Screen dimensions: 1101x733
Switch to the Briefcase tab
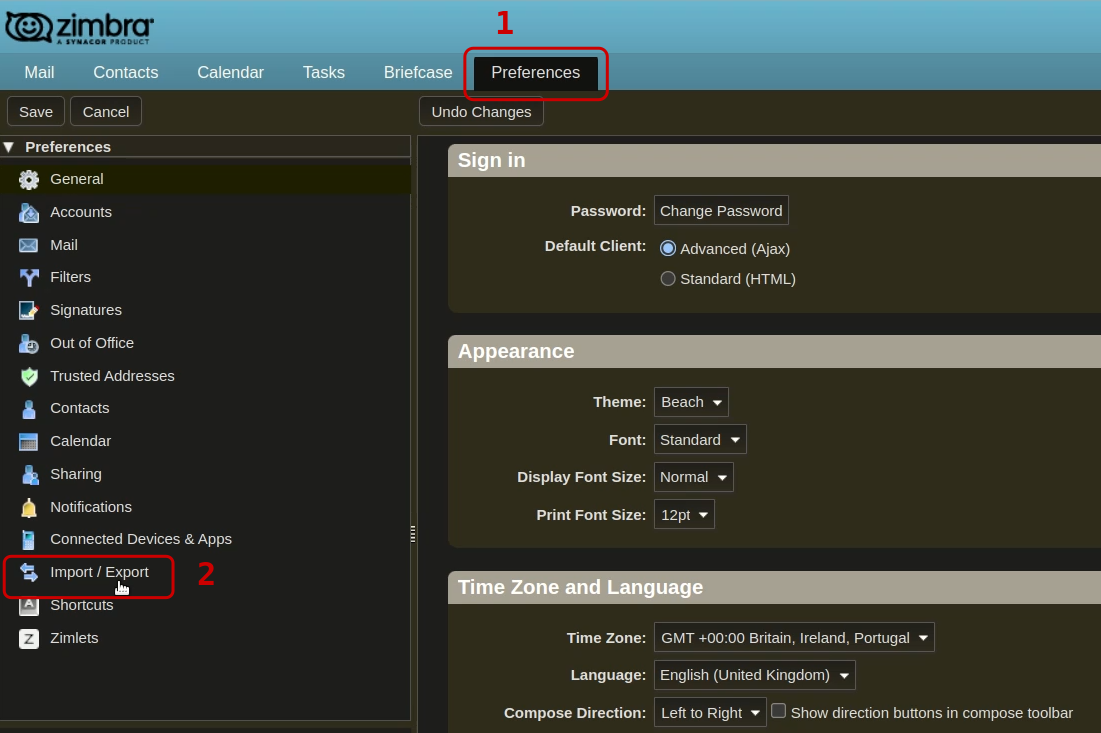[x=417, y=72]
